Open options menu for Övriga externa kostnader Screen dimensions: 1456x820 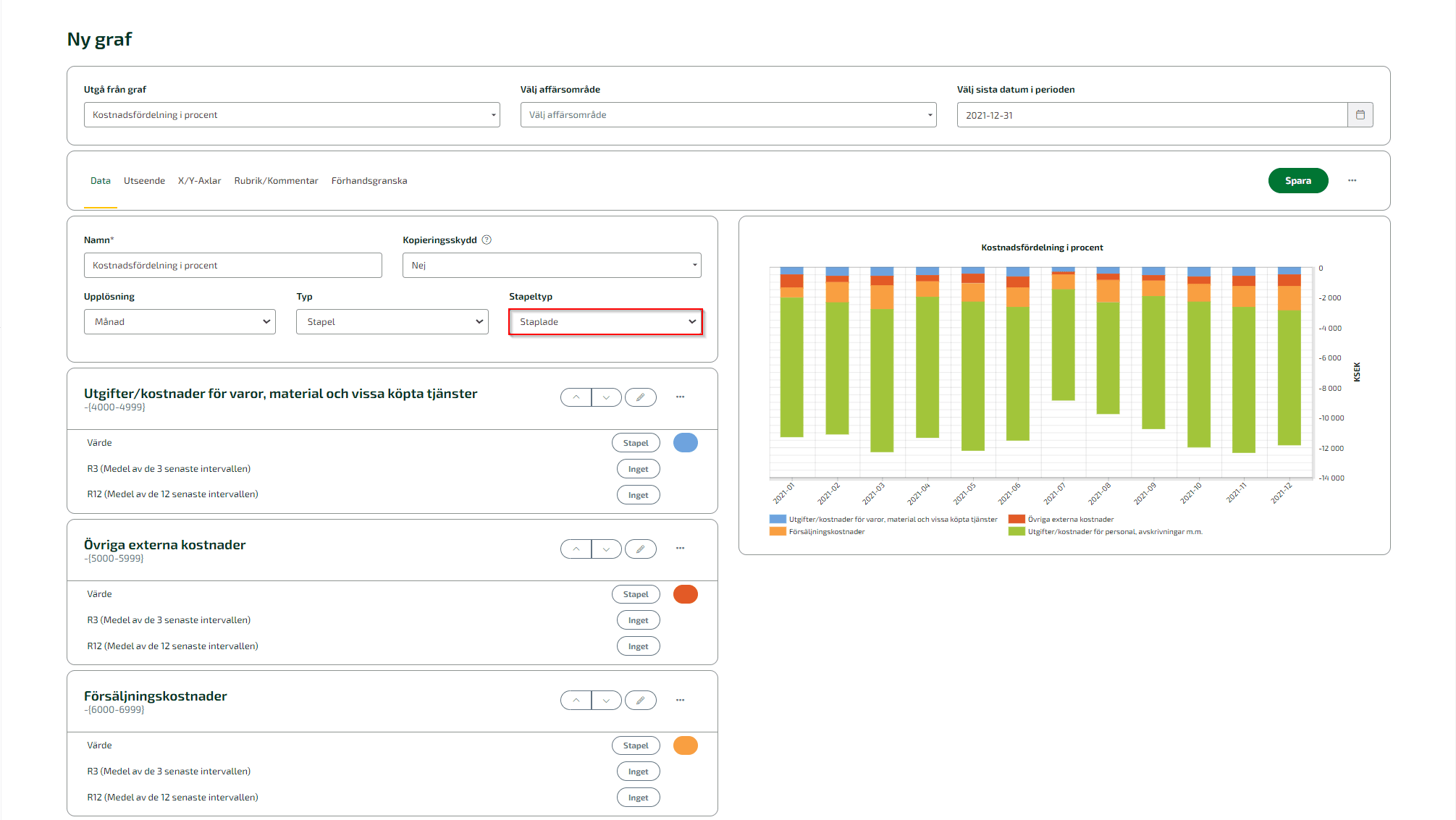(680, 548)
